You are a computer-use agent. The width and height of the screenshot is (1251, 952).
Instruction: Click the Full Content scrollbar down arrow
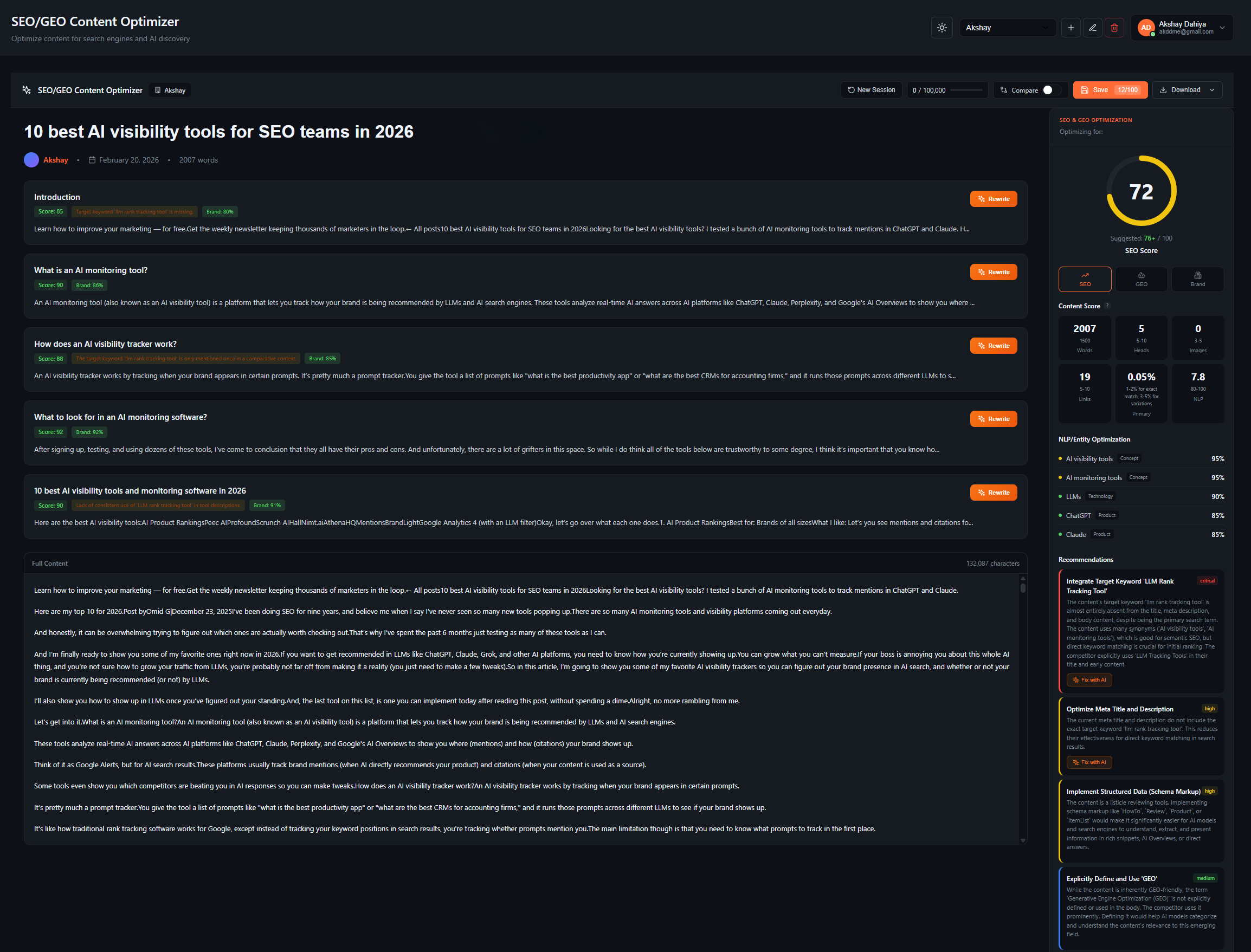1023,840
